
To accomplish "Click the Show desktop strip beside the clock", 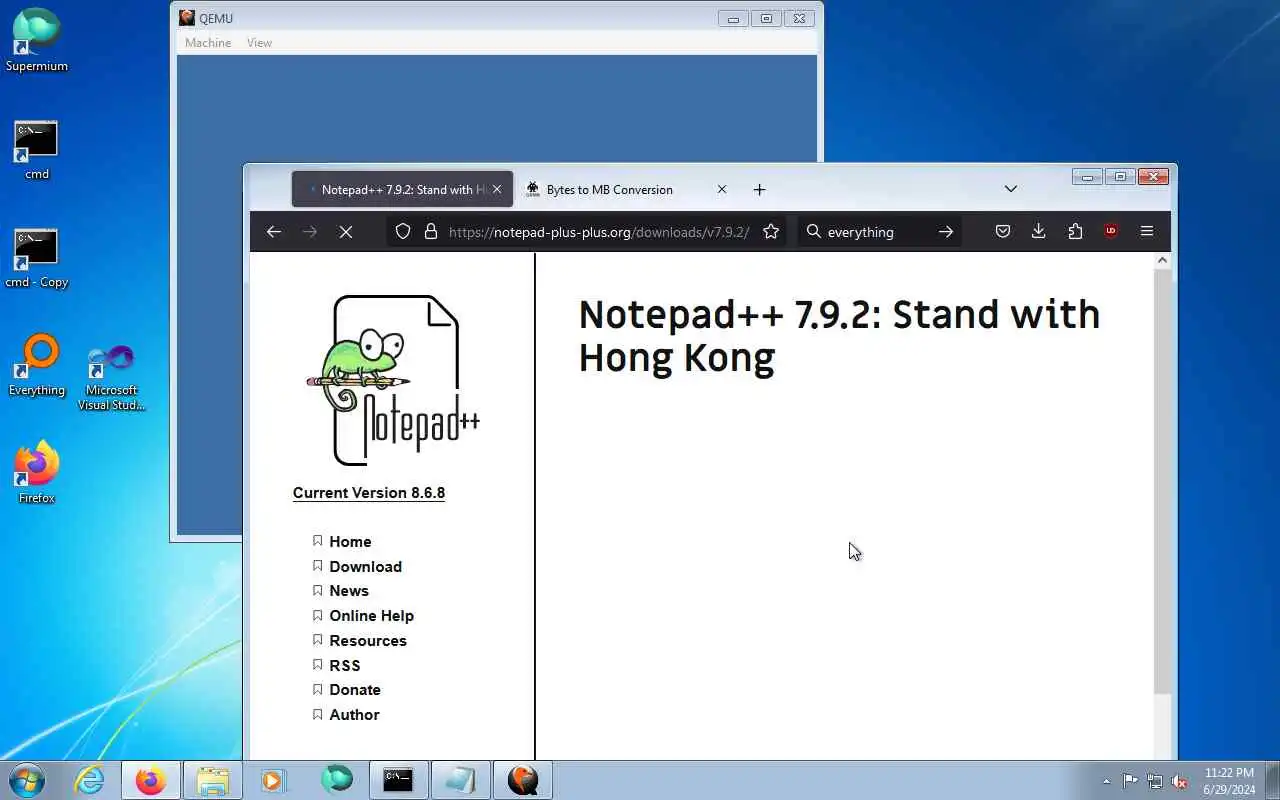I will pos(1272,780).
